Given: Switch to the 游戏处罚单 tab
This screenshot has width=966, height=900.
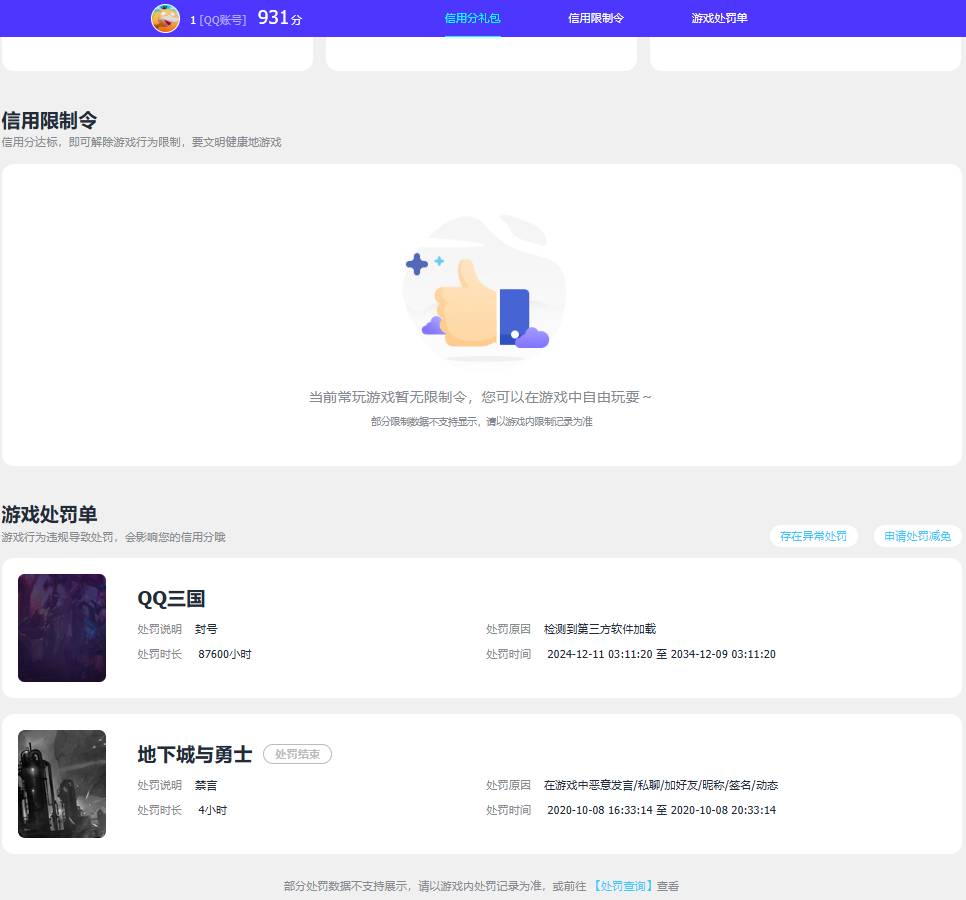Looking at the screenshot, I should (x=719, y=18).
